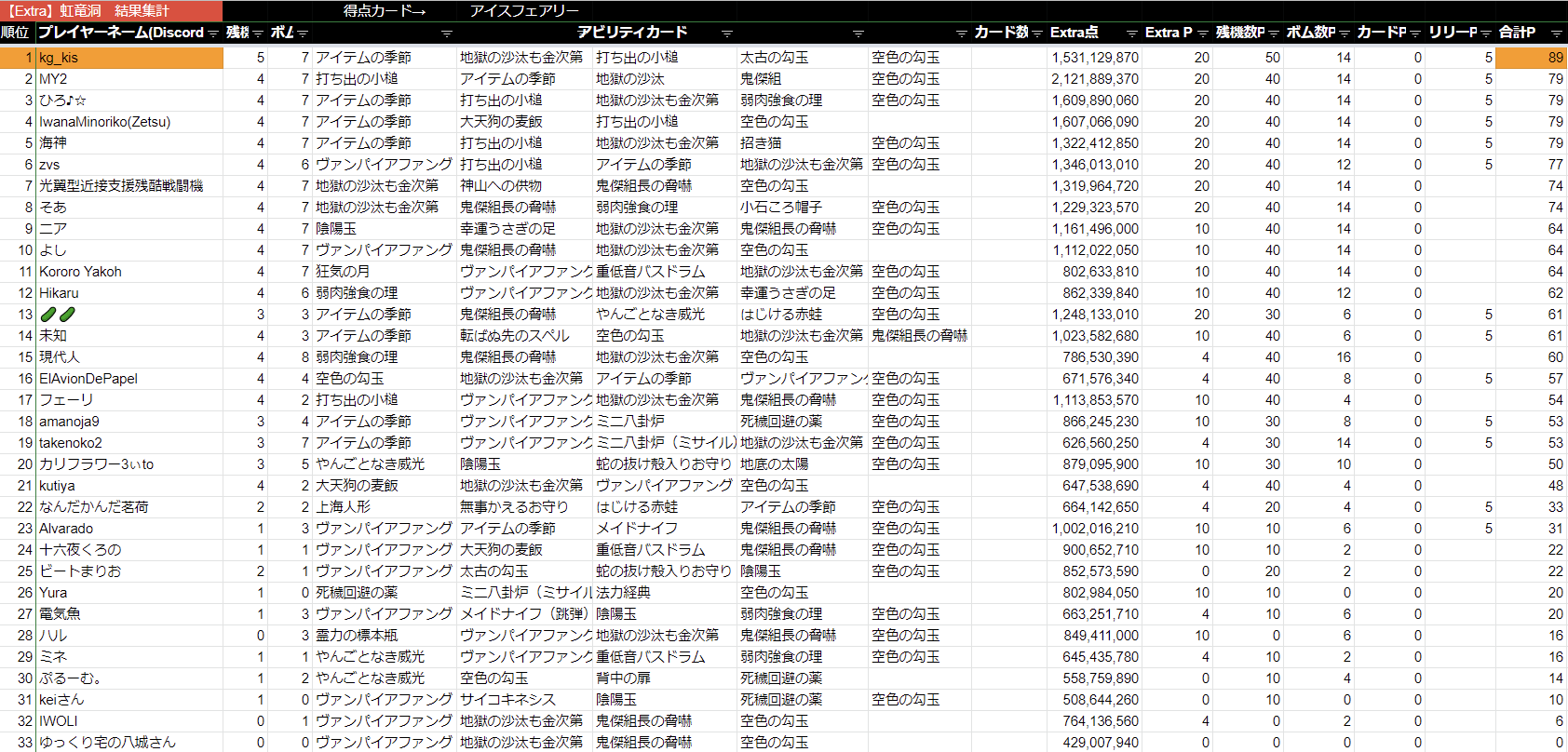This screenshot has width=1568, height=752.
Task: Click the IwanaMinoriko(Zetsu) player cell
Action: pyautogui.click(x=129, y=122)
